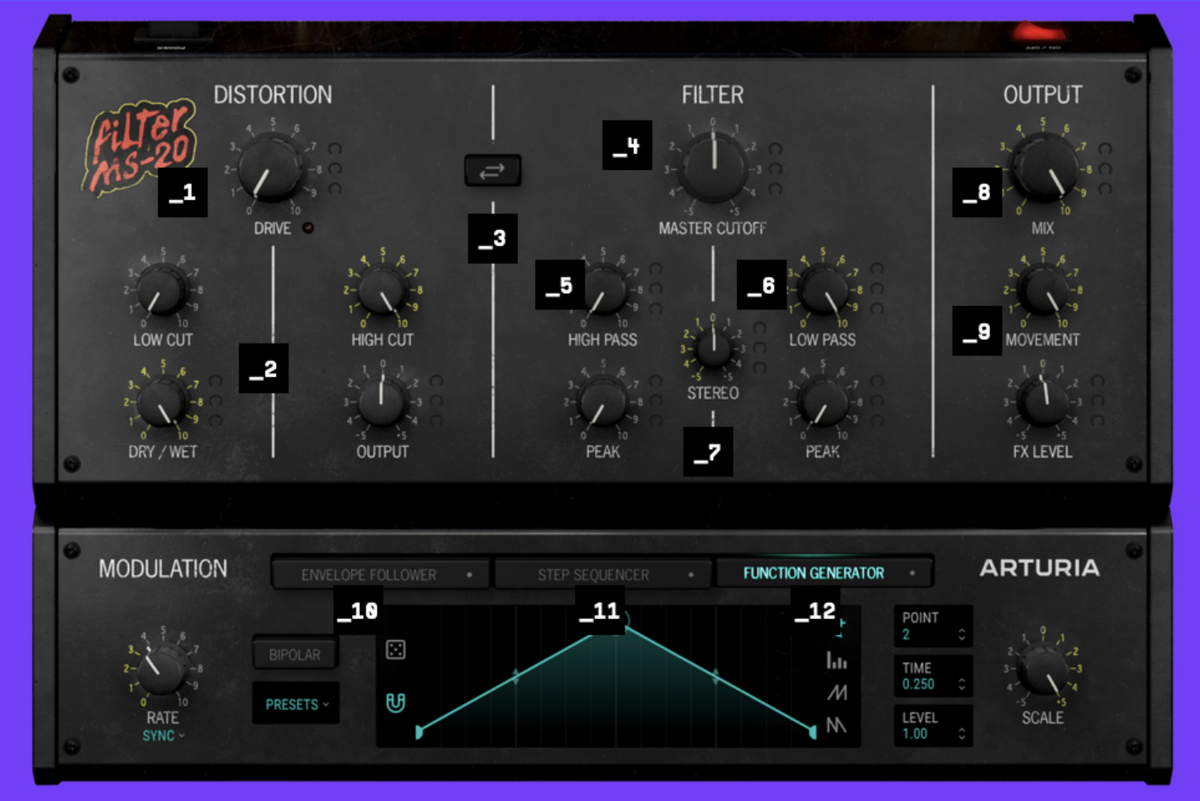Image resolution: width=1200 pixels, height=801 pixels.
Task: Click the DISTORTION section heading
Action: [273, 95]
